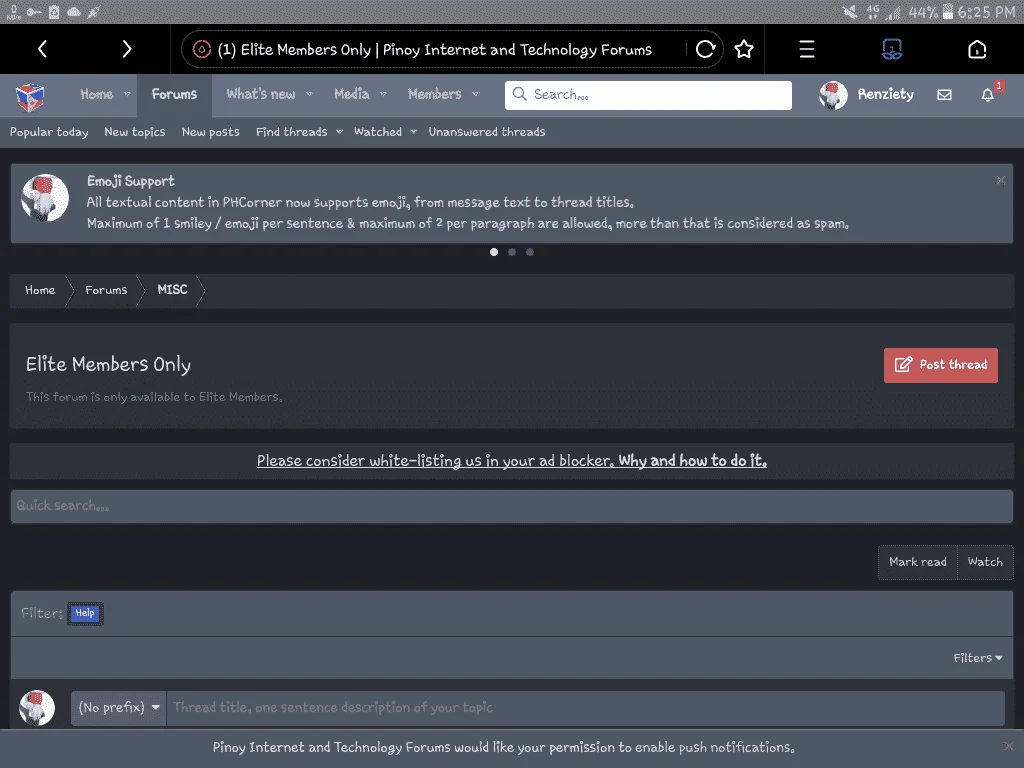Select the Forums navigation tab
The width and height of the screenshot is (1024, 768).
pos(174,95)
